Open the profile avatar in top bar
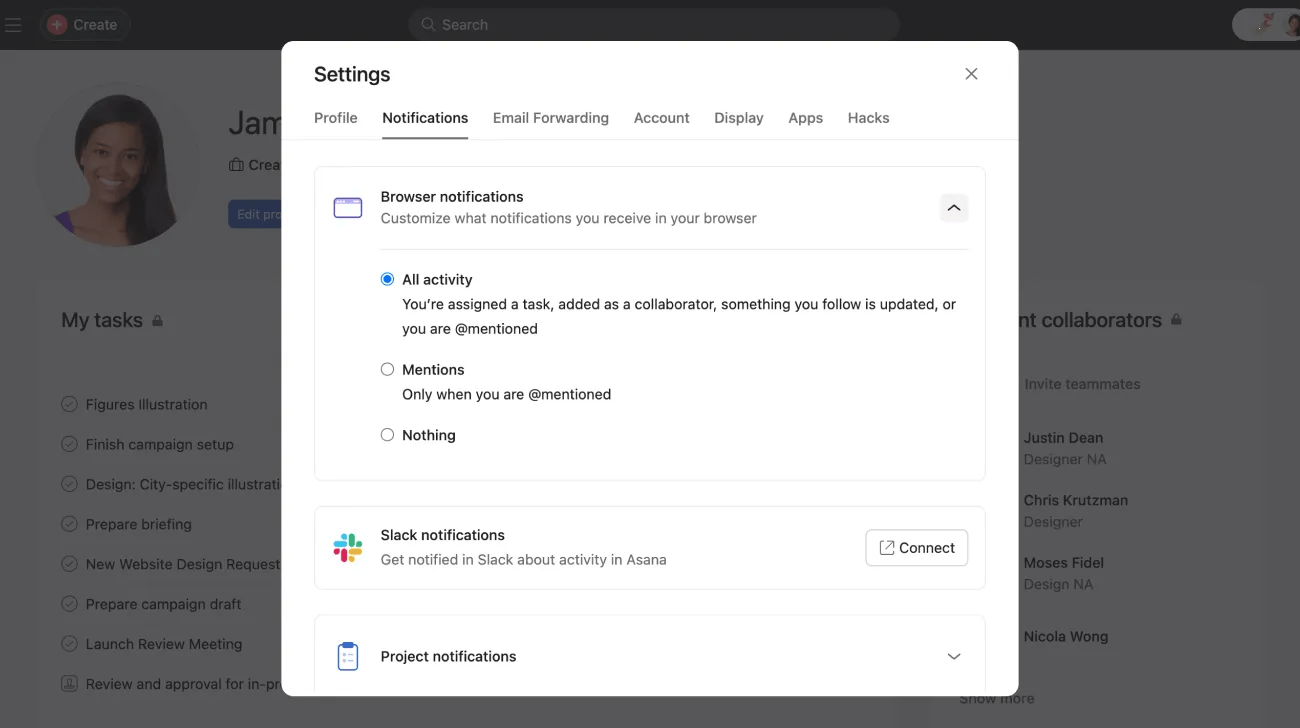This screenshot has height=728, width=1300. tap(1291, 24)
